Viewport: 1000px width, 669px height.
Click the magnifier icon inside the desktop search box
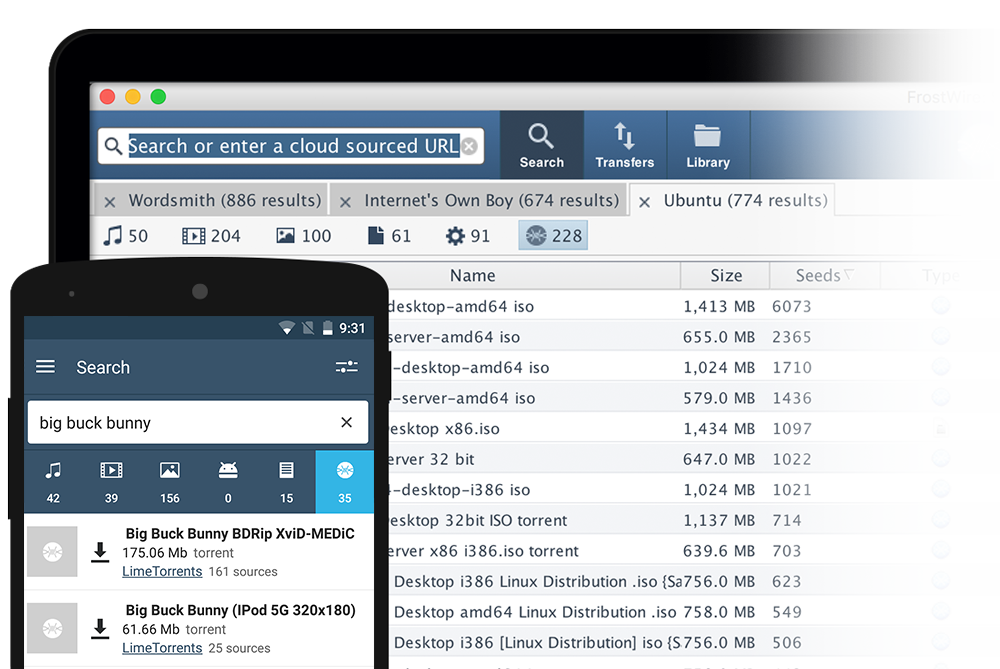click(x=113, y=146)
